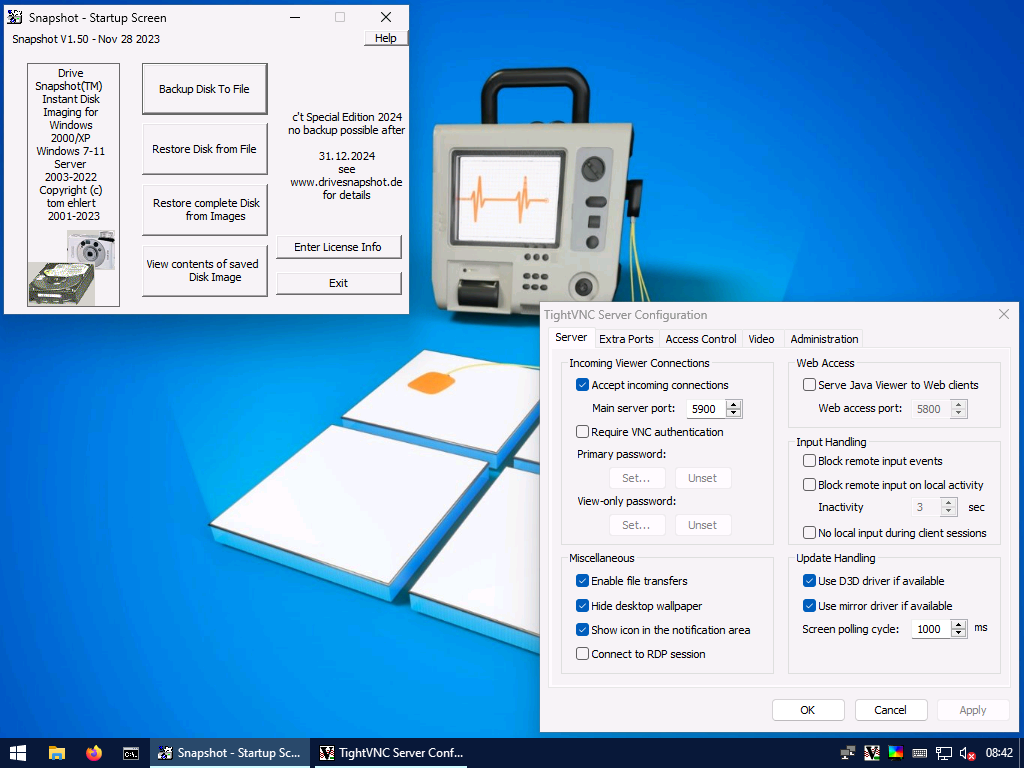Click the colorful display tray icon
The height and width of the screenshot is (768, 1024).
pyautogui.click(x=895, y=753)
